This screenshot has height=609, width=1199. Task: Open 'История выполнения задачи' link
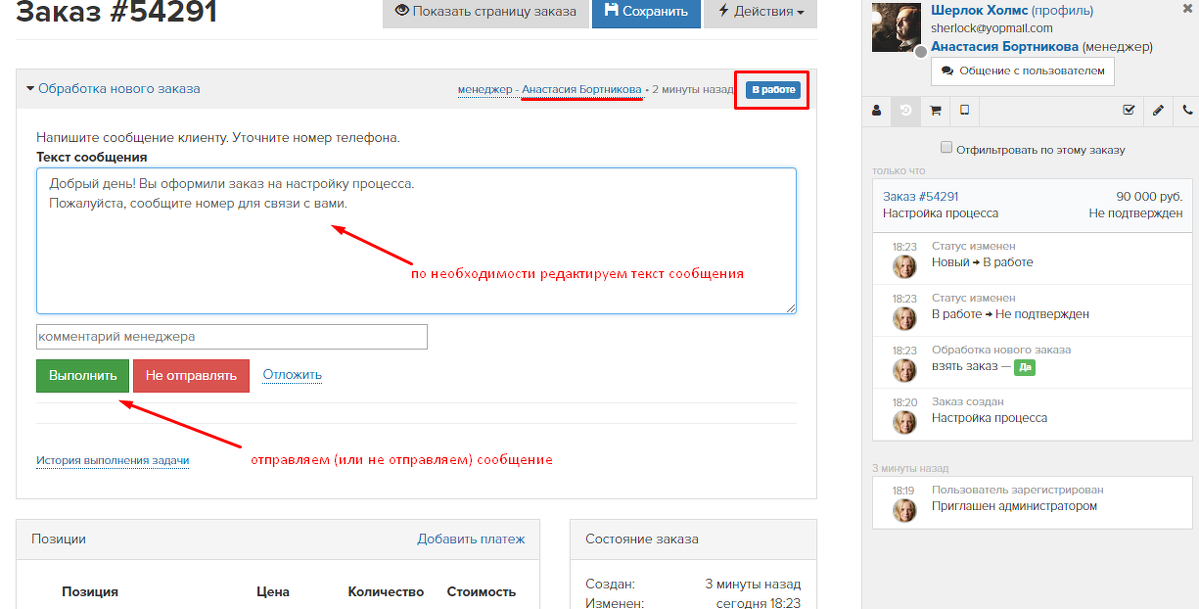click(x=112, y=461)
